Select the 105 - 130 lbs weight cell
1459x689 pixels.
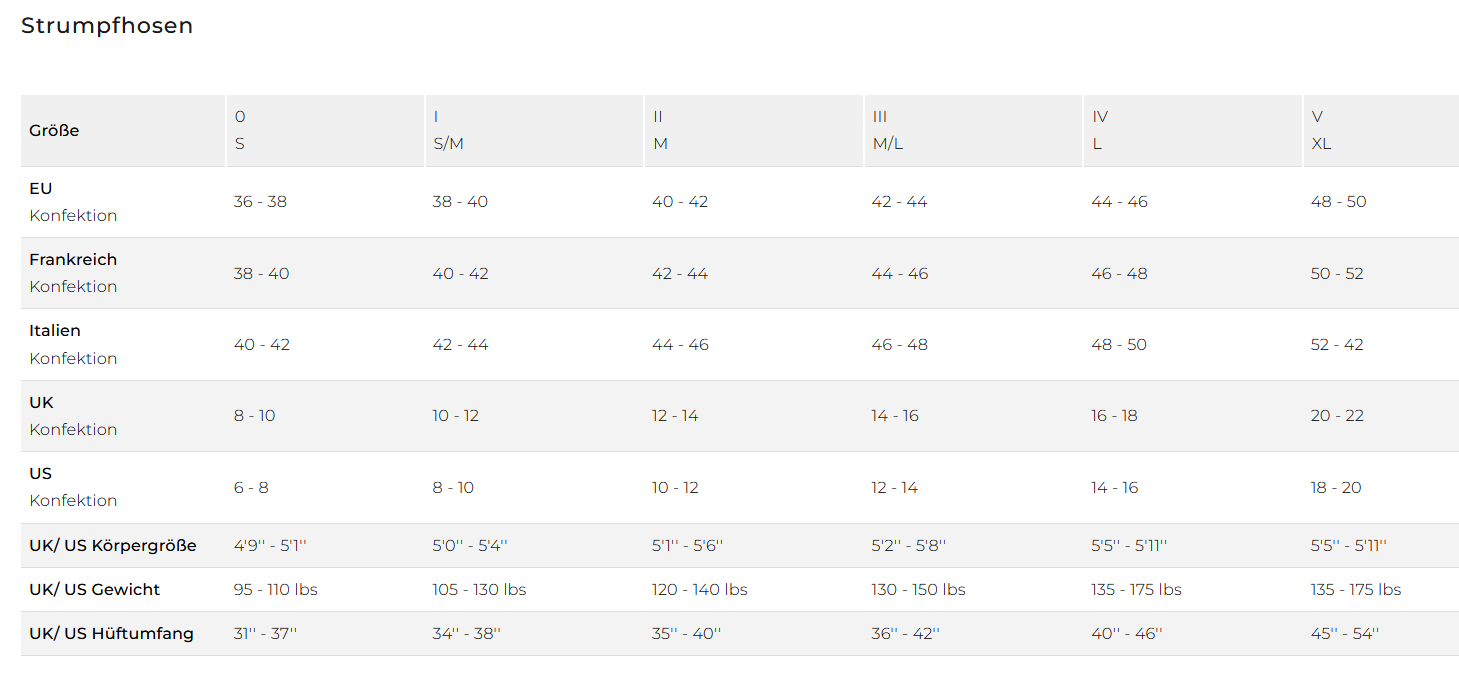click(x=479, y=590)
